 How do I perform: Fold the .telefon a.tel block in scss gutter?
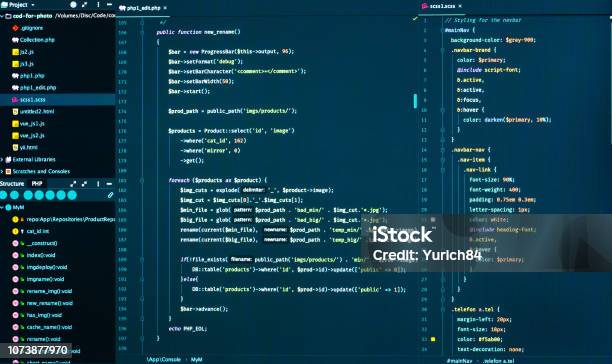(x=442, y=309)
